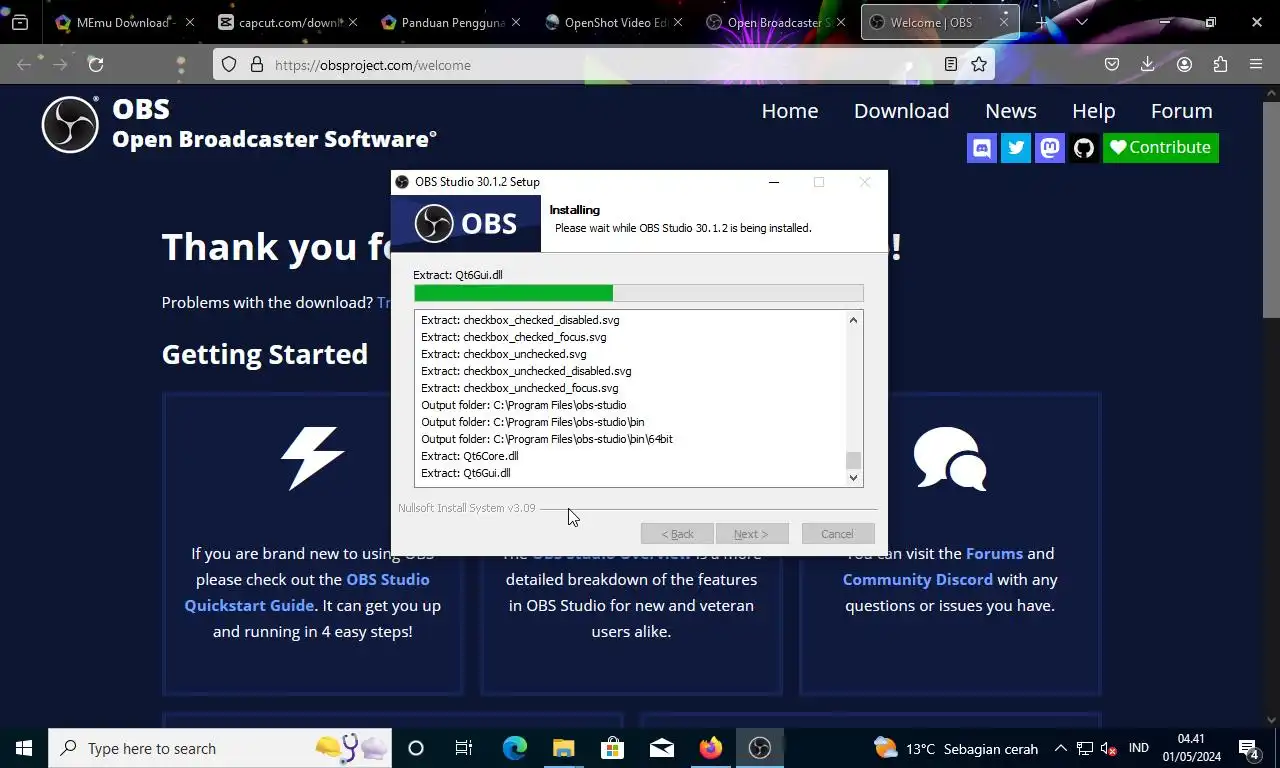Open OBS Studio Quickstart Guide link
This screenshot has height=768, width=1280.
(x=307, y=592)
